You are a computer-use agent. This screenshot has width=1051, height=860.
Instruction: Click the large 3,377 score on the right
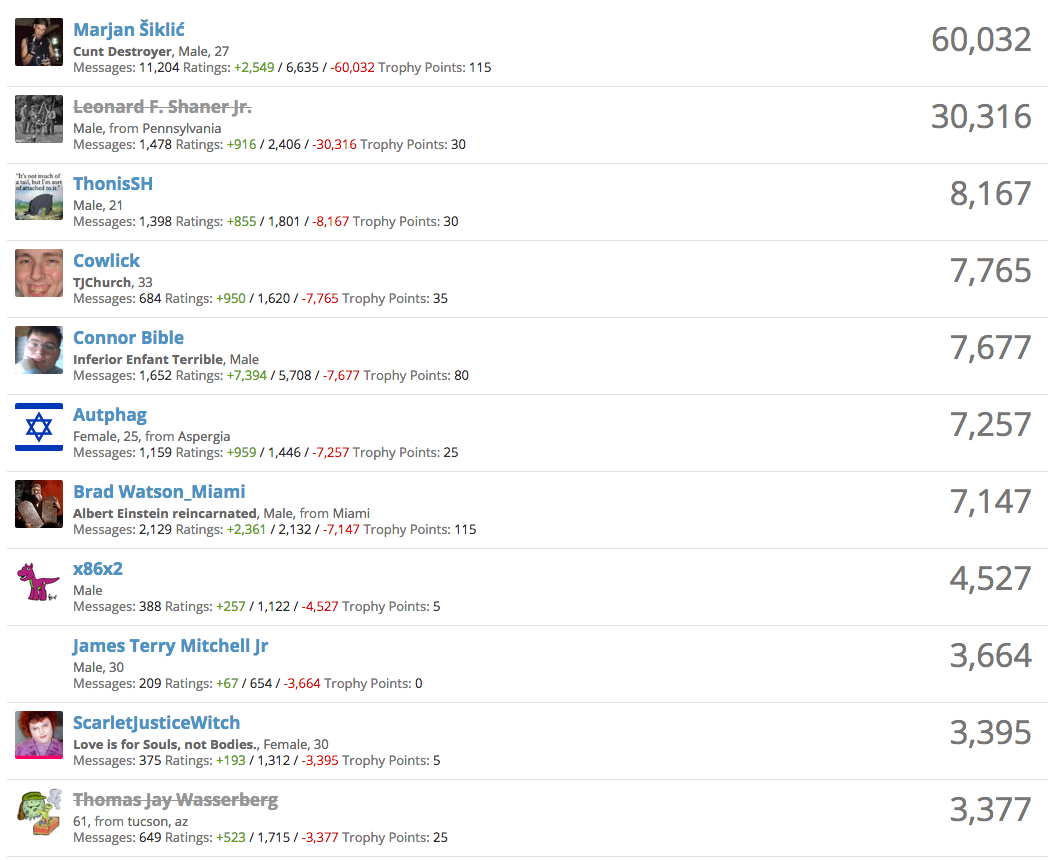click(x=991, y=810)
